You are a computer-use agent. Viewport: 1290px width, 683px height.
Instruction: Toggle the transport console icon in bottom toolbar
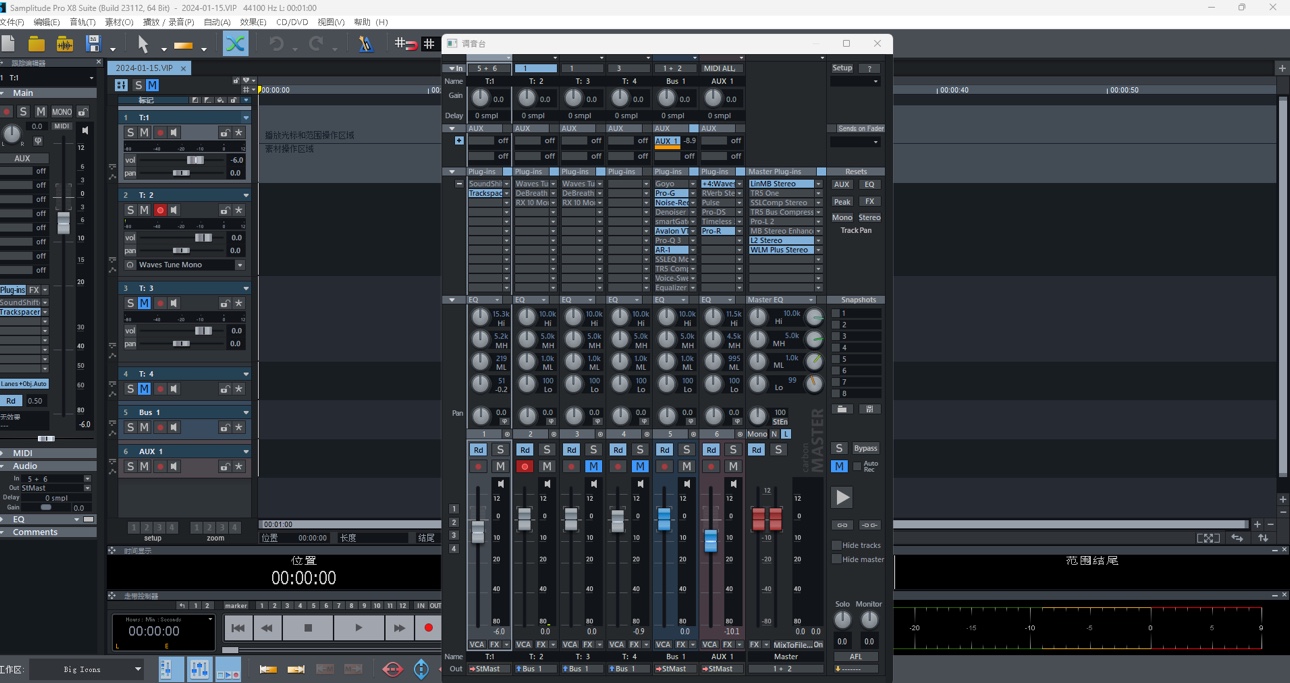click(228, 670)
